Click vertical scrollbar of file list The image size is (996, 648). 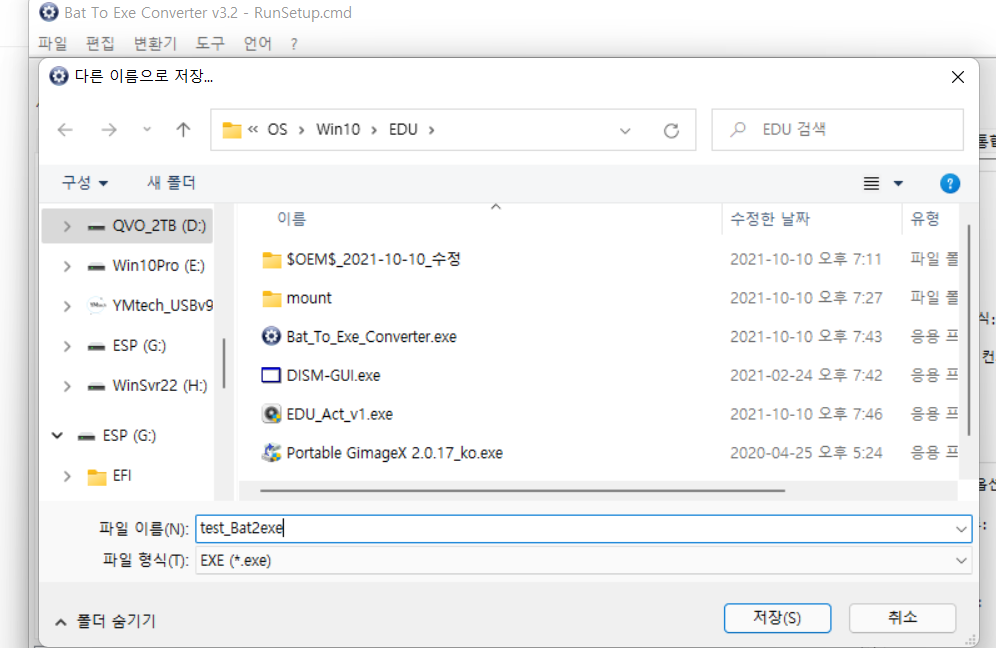(968, 330)
